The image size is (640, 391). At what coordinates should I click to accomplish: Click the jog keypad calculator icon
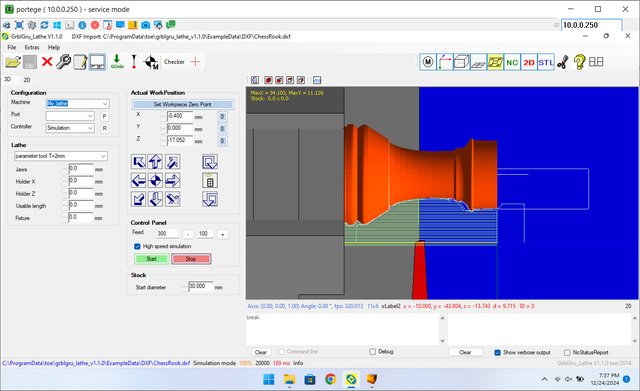[x=210, y=180]
